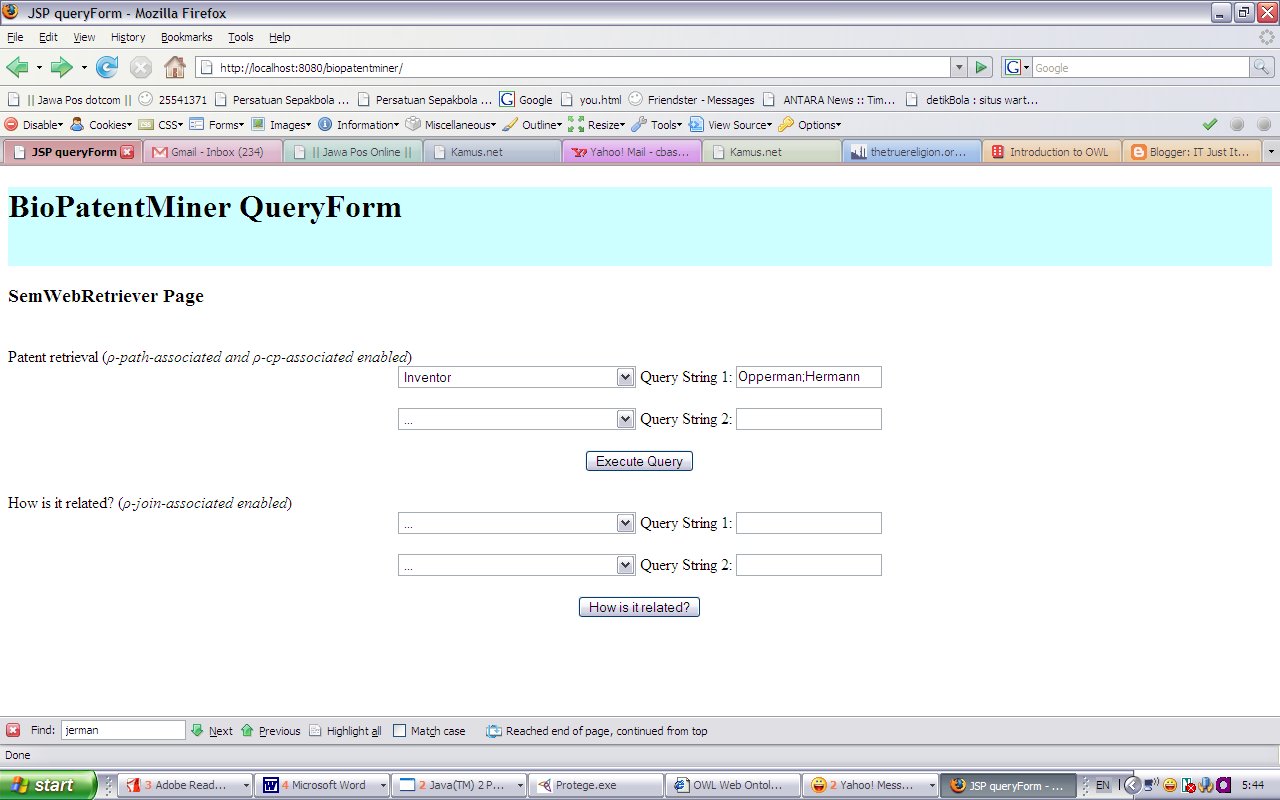
Task: Open second dropdown under How is it related
Action: tap(516, 565)
